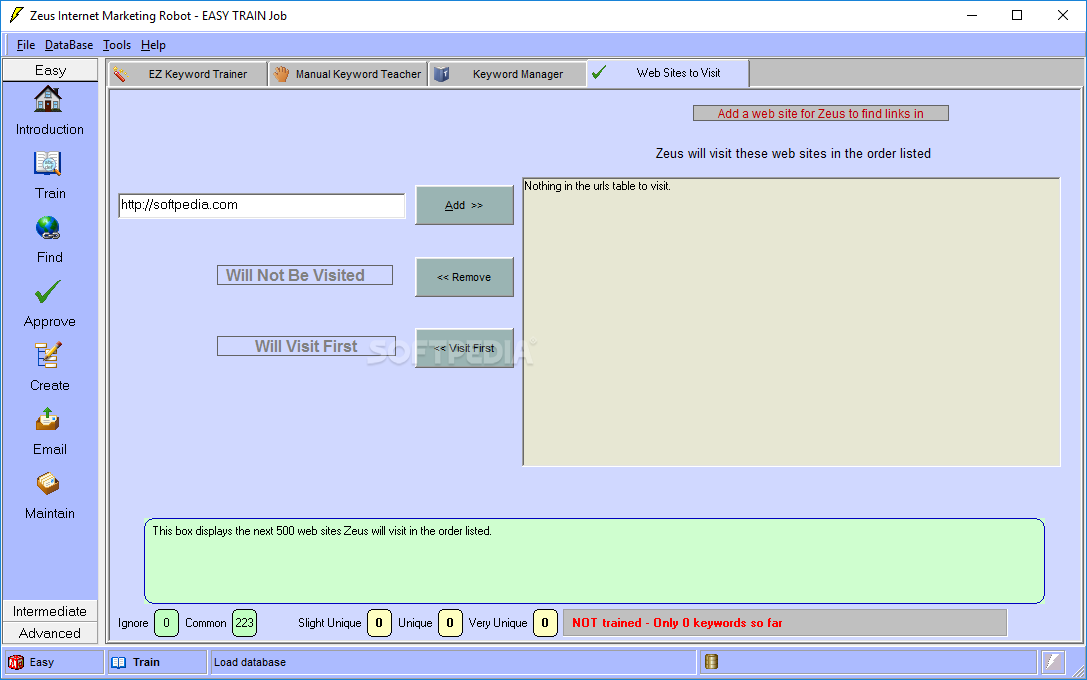Open the Find globe icon
Viewport: 1087px width, 680px height.
click(x=48, y=228)
